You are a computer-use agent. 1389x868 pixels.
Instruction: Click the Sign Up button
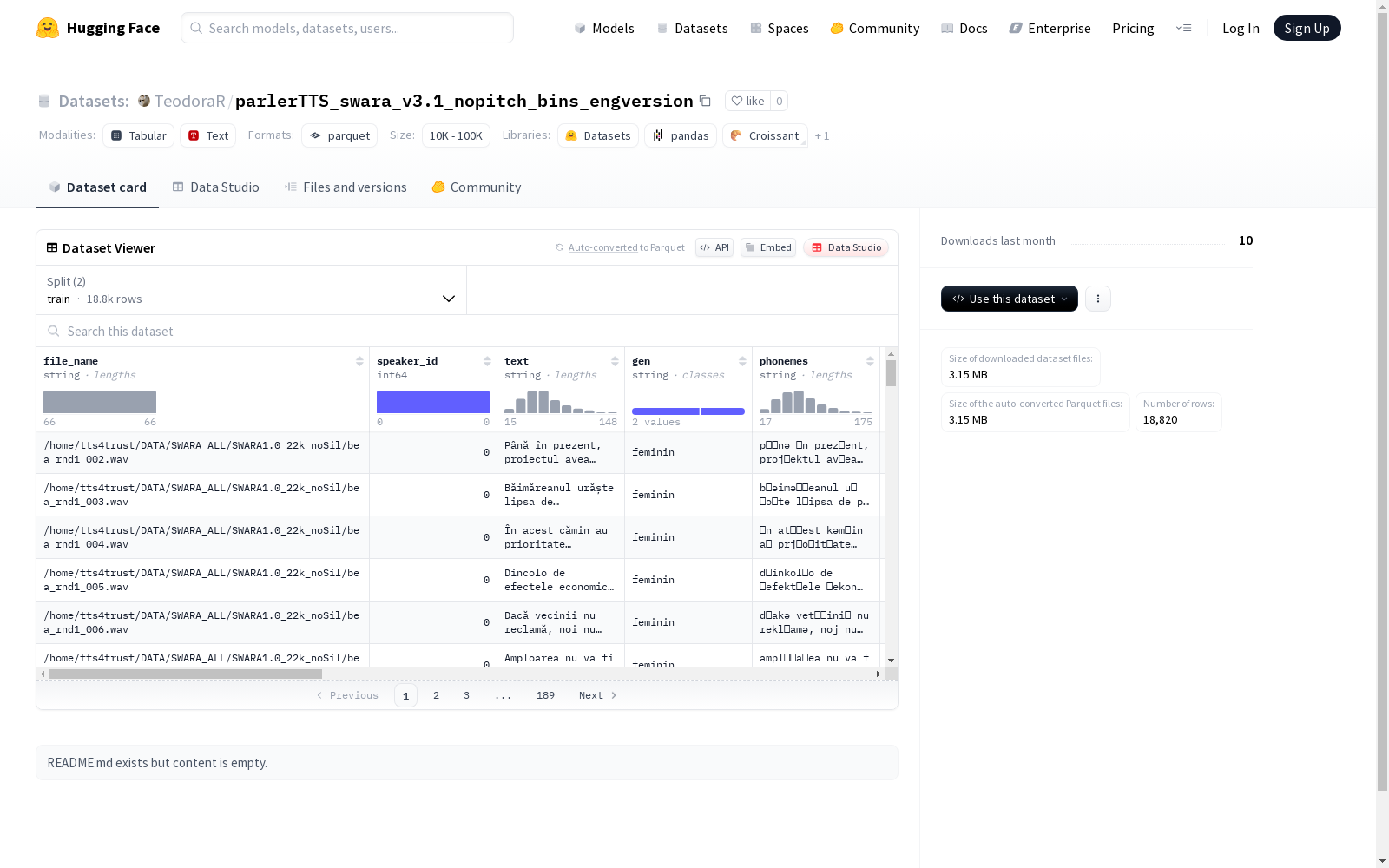tap(1307, 28)
